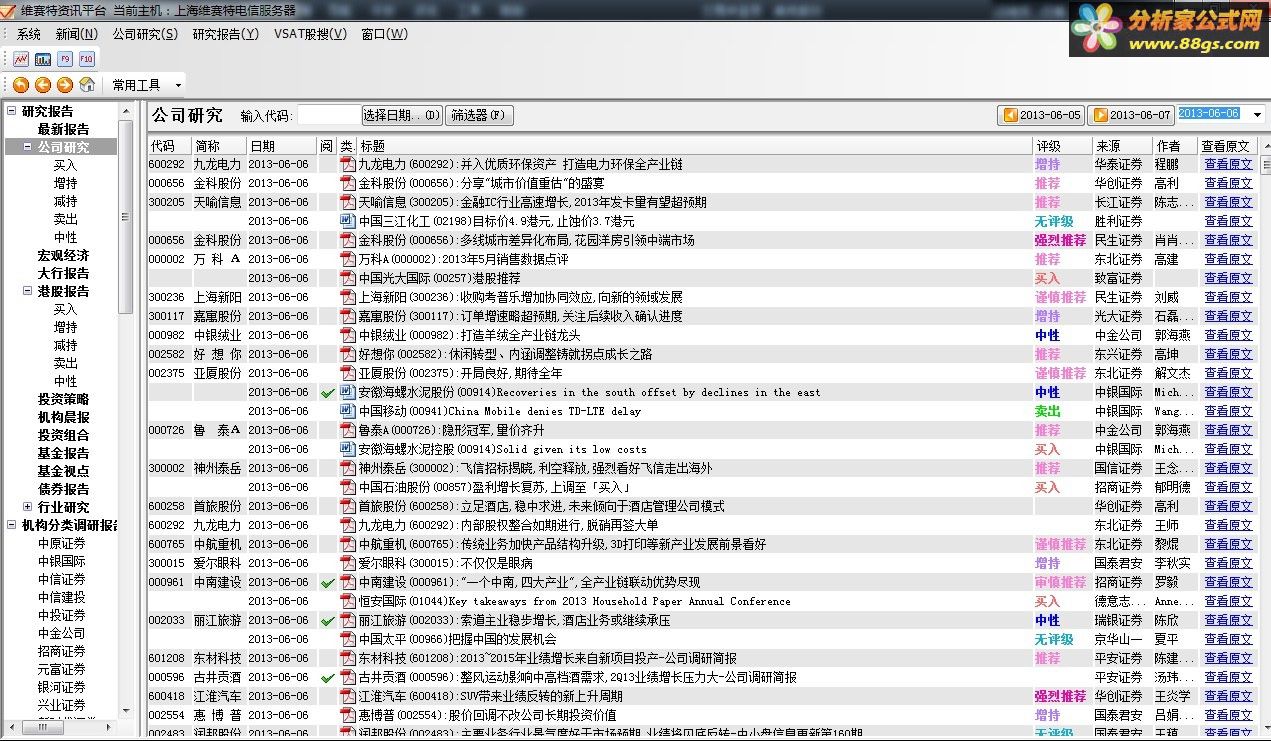Sort by the 来源 column header

pyautogui.click(x=1121, y=146)
